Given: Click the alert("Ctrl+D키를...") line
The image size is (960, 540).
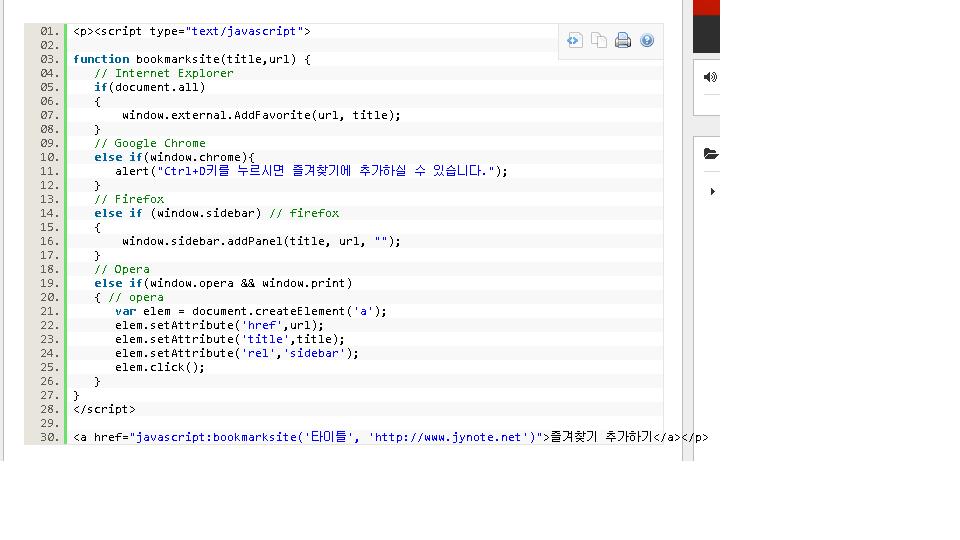Looking at the screenshot, I should click(x=311, y=171).
